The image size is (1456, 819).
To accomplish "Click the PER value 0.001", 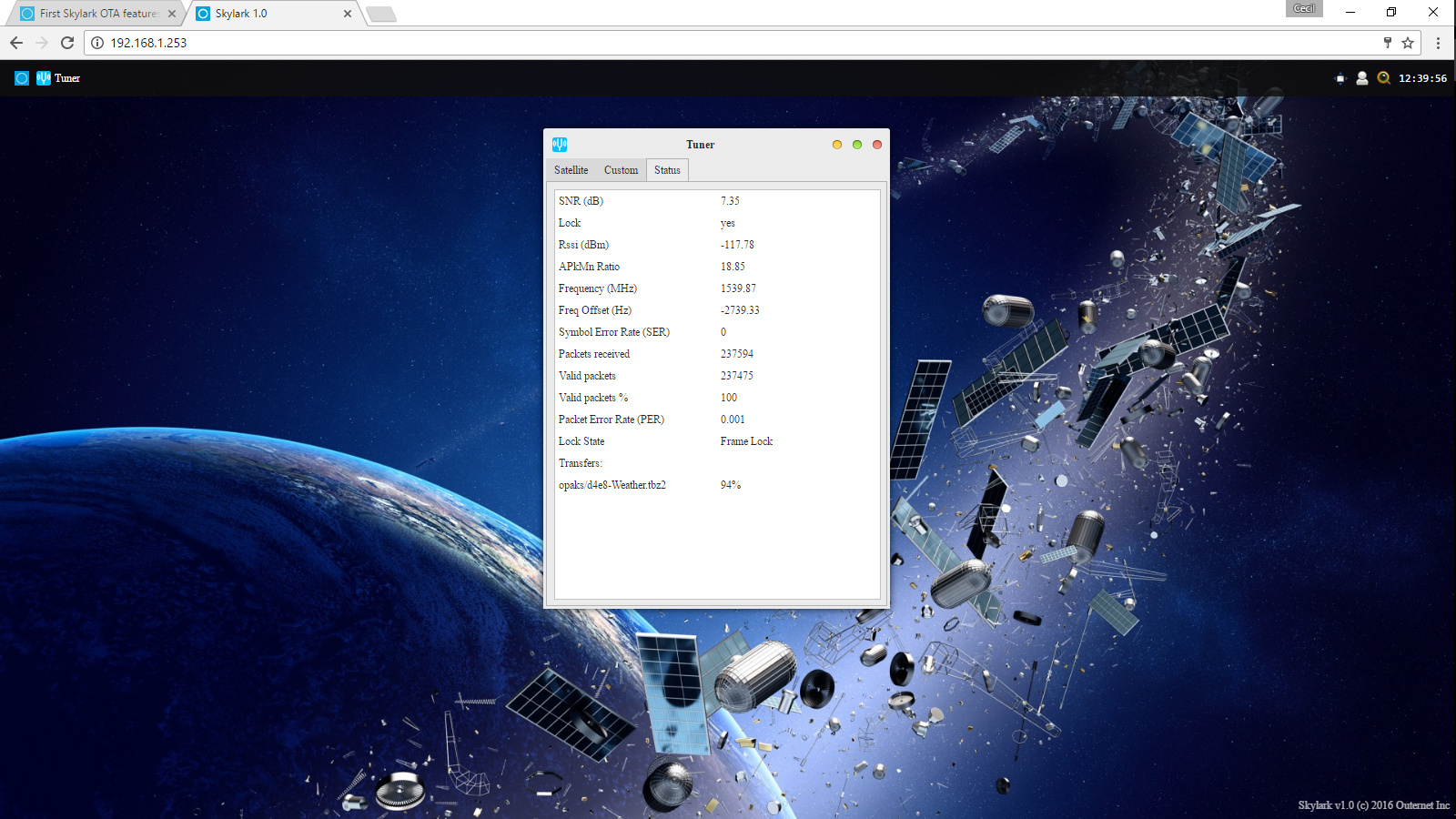I will click(733, 420).
